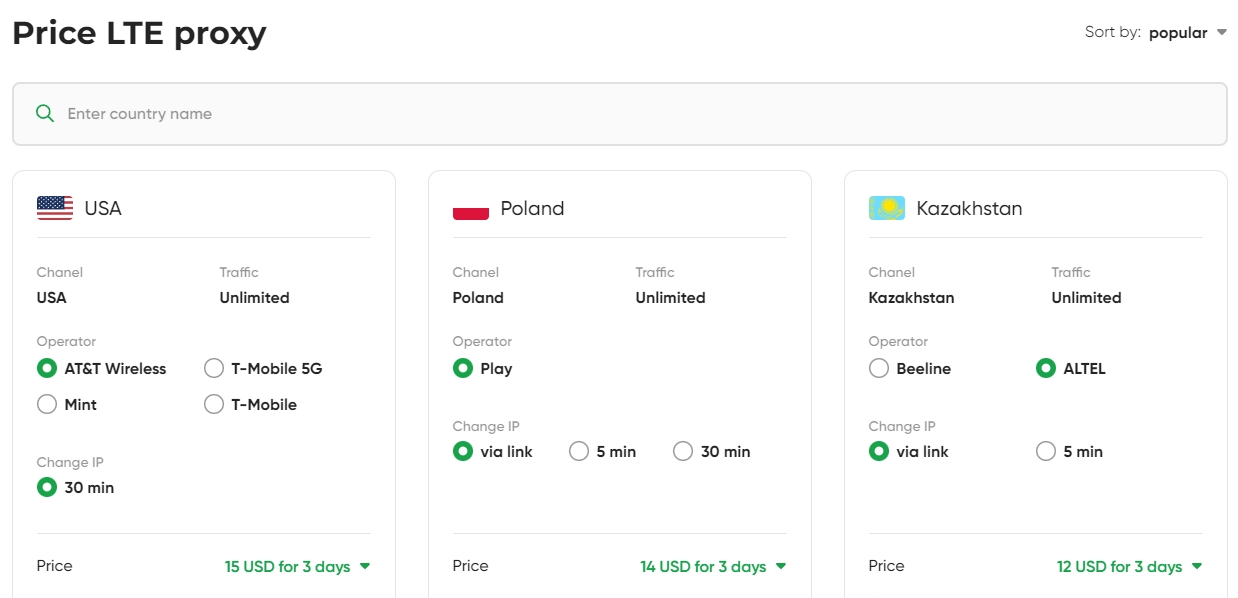Select Mint operator

(x=67, y=404)
